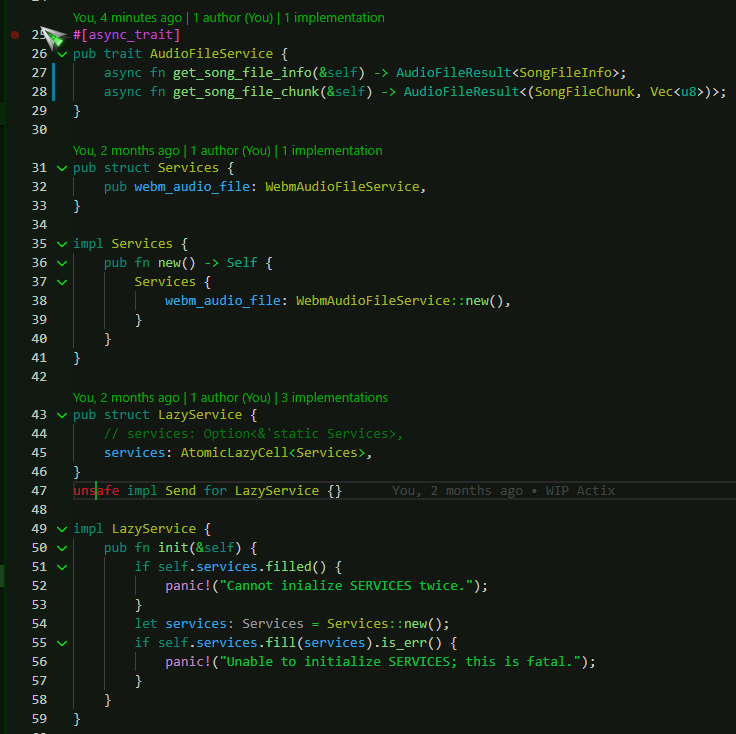The height and width of the screenshot is (734, 736).
Task: Fold the impl Services block at line 35
Action: [62, 244]
